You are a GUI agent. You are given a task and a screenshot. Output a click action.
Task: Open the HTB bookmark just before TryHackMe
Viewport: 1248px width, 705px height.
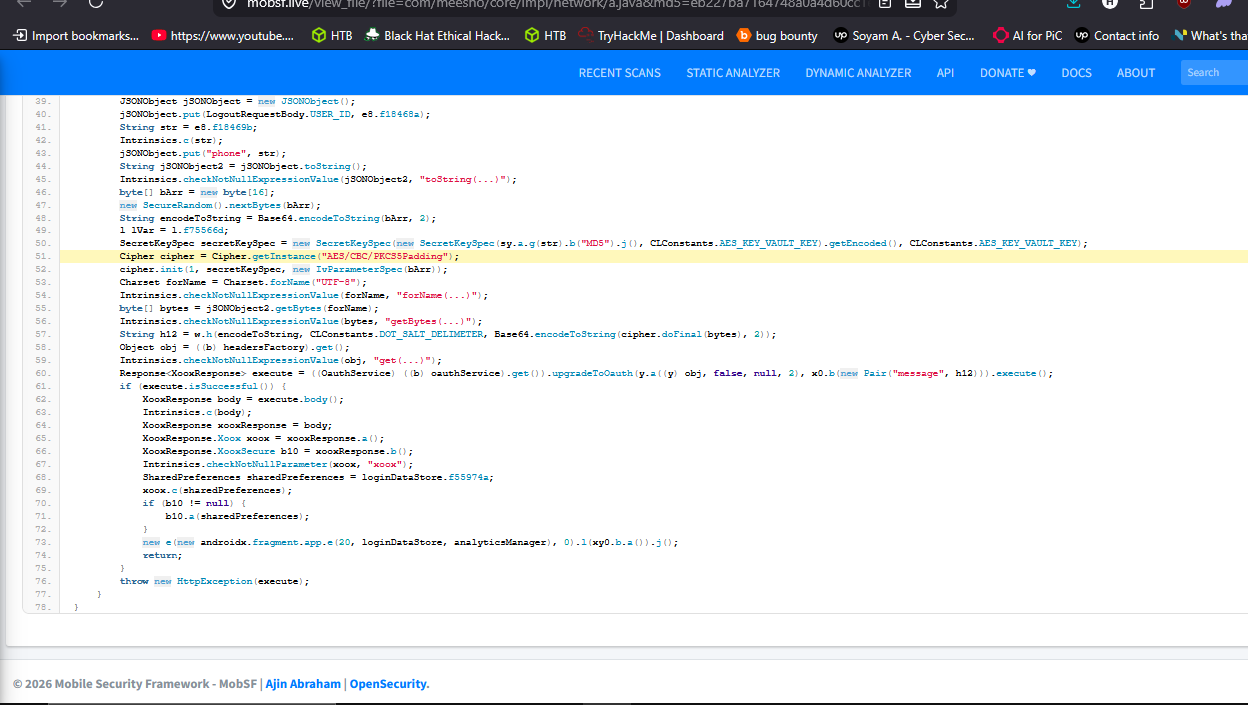545,36
